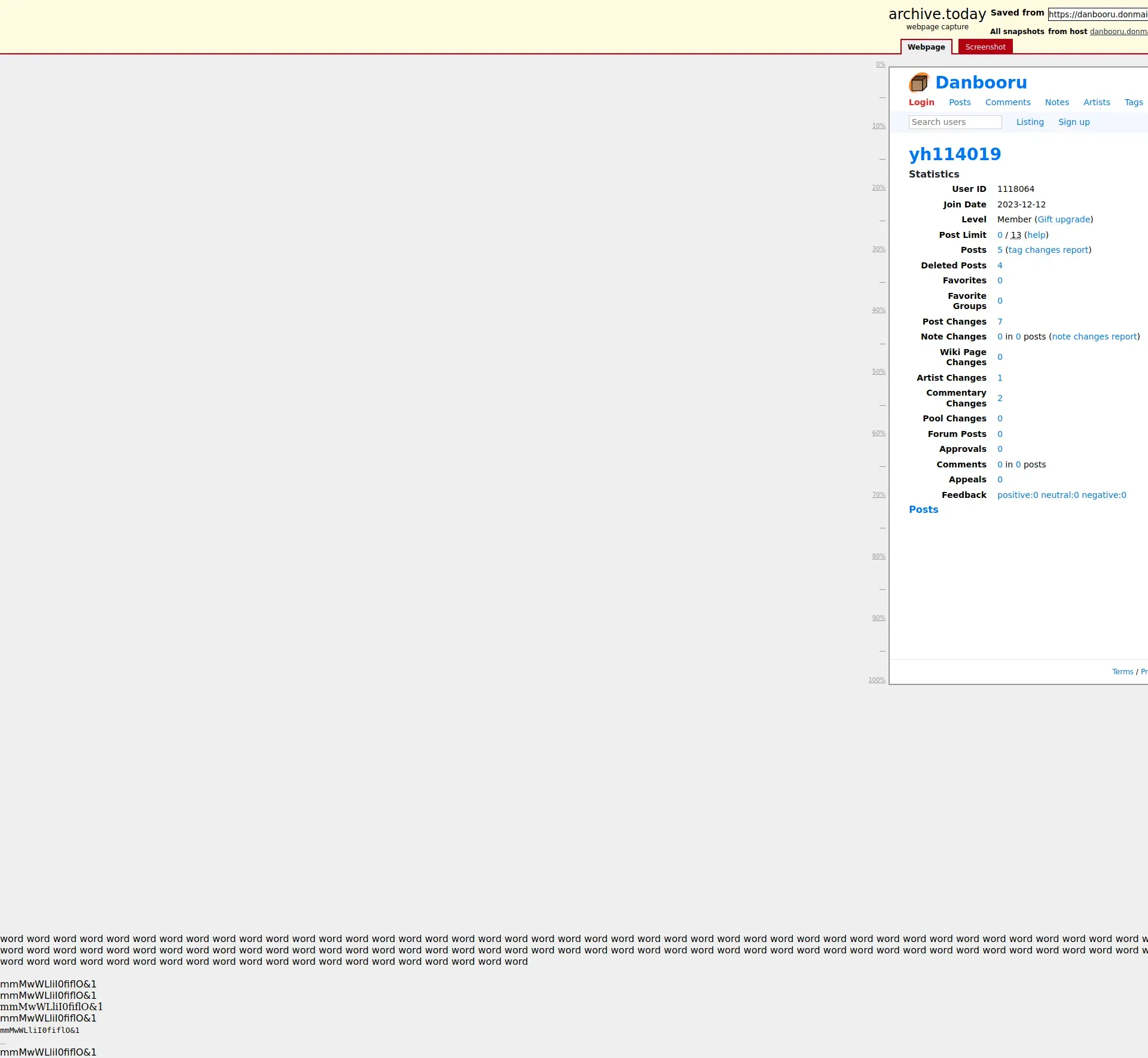Viewport: 1148px width, 1058px height.
Task: Click the Favorite Groups count 0
Action: tap(1000, 301)
